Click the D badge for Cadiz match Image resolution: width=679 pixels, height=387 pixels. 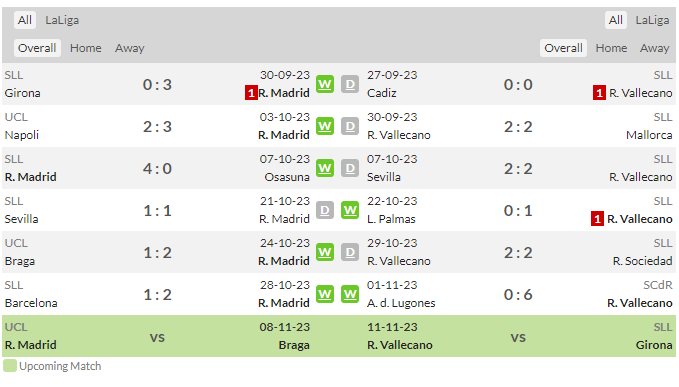pyautogui.click(x=350, y=84)
